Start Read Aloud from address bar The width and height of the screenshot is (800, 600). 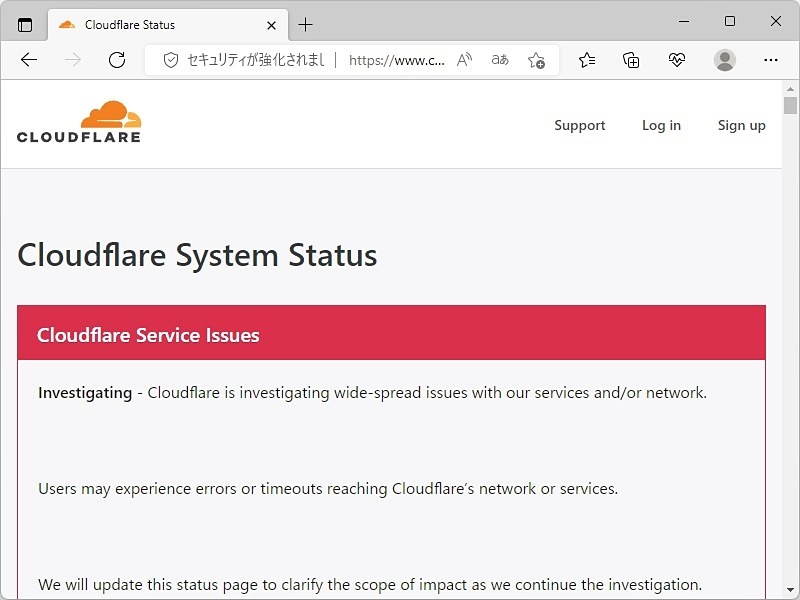point(464,60)
